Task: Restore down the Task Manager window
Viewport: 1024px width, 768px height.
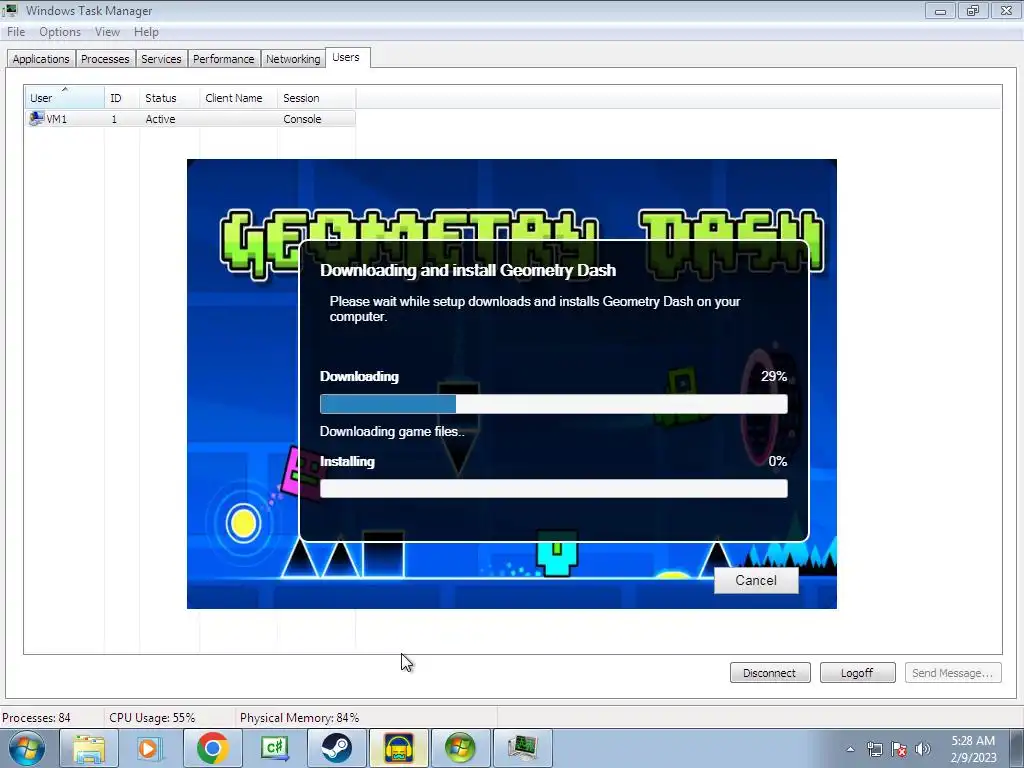Action: tap(973, 10)
